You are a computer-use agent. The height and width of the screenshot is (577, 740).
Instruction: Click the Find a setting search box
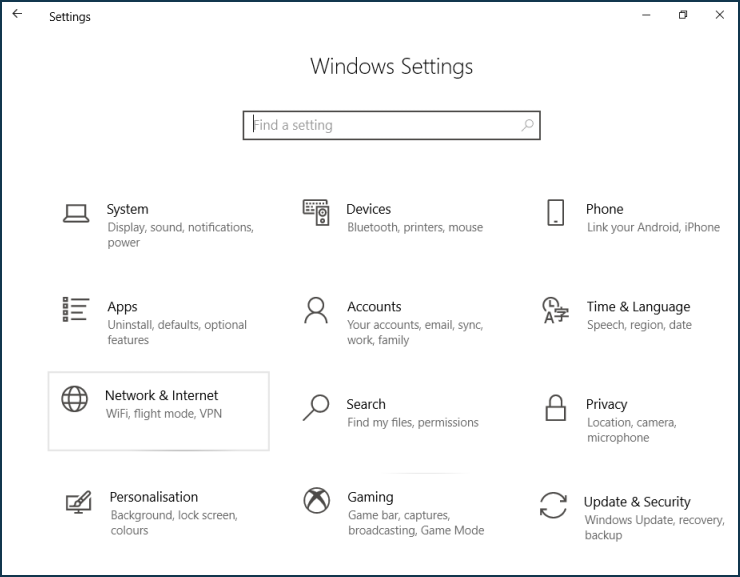tap(391, 125)
